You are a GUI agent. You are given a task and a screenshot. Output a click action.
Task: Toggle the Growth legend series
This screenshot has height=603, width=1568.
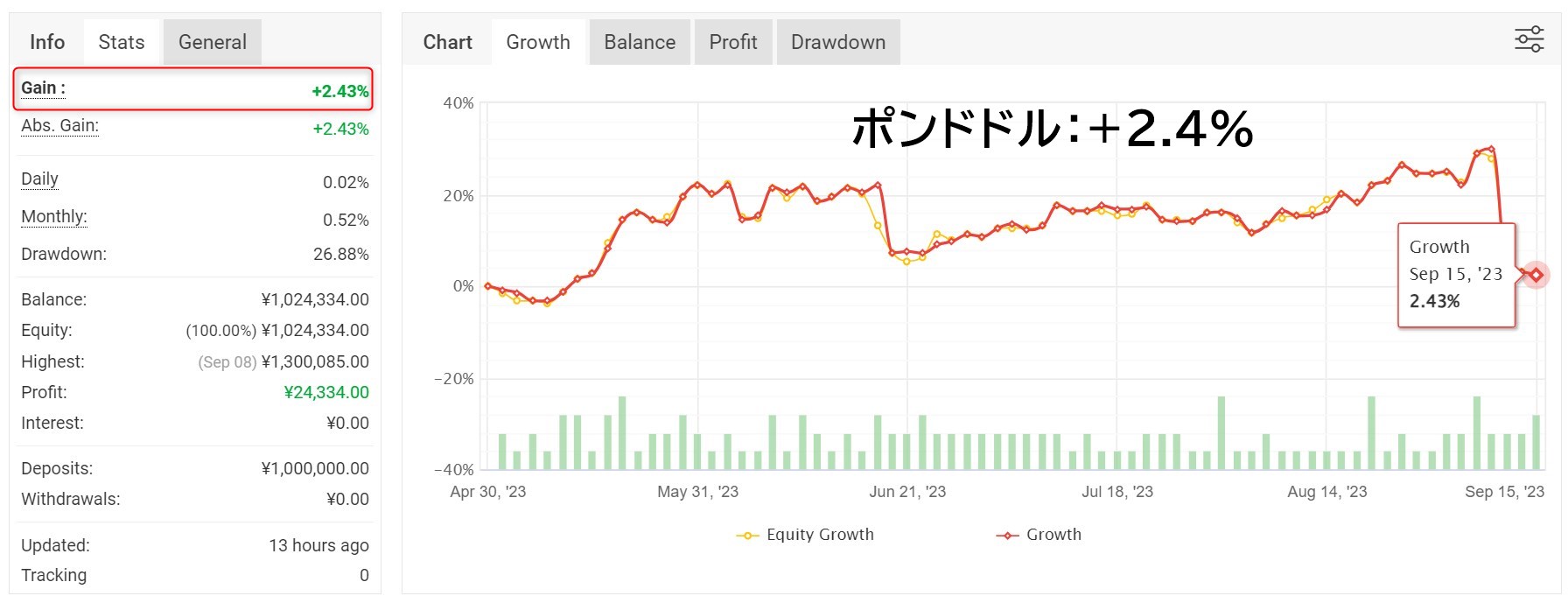(x=1039, y=535)
